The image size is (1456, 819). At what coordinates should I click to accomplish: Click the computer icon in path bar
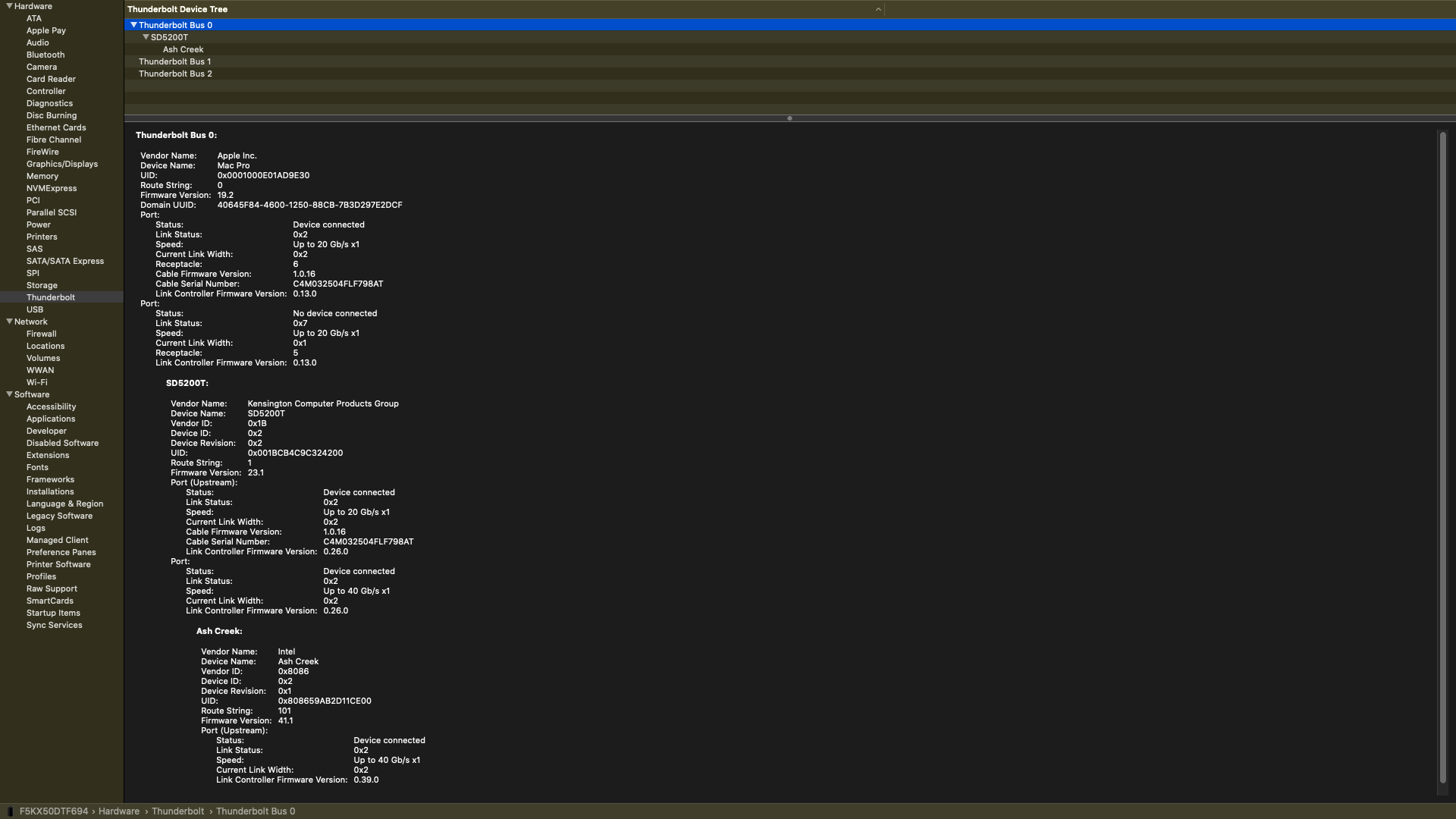click(10, 811)
